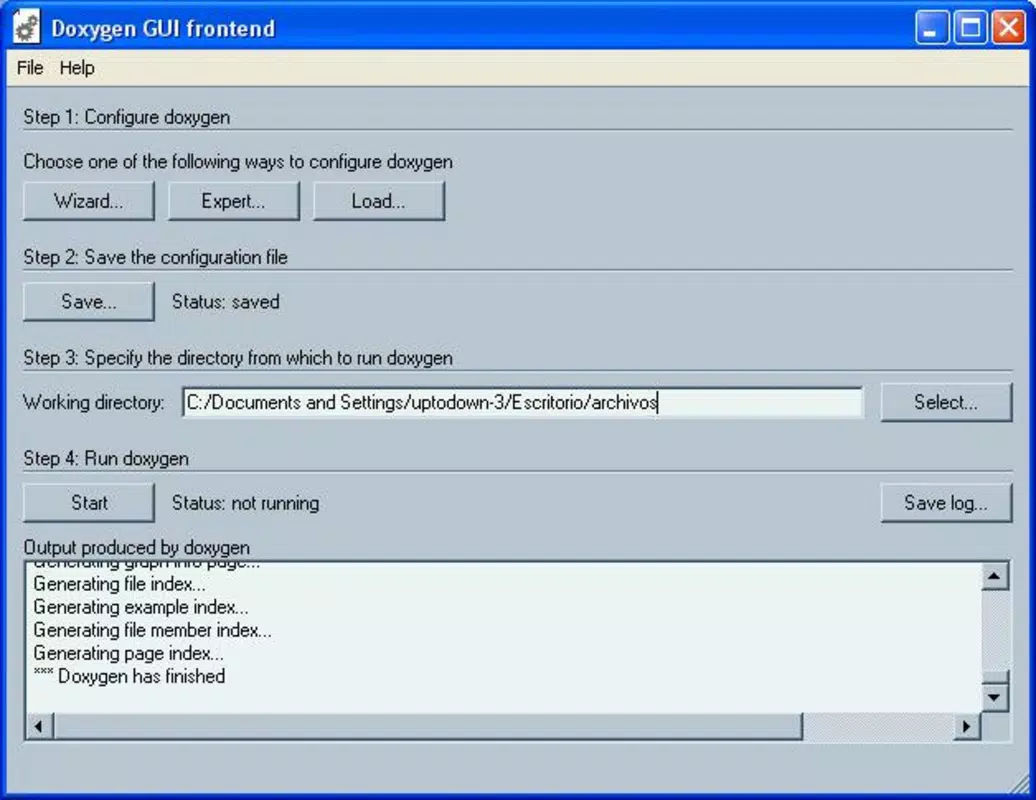
Task: Maximize the Doxygen GUI frontend window
Action: click(970, 28)
